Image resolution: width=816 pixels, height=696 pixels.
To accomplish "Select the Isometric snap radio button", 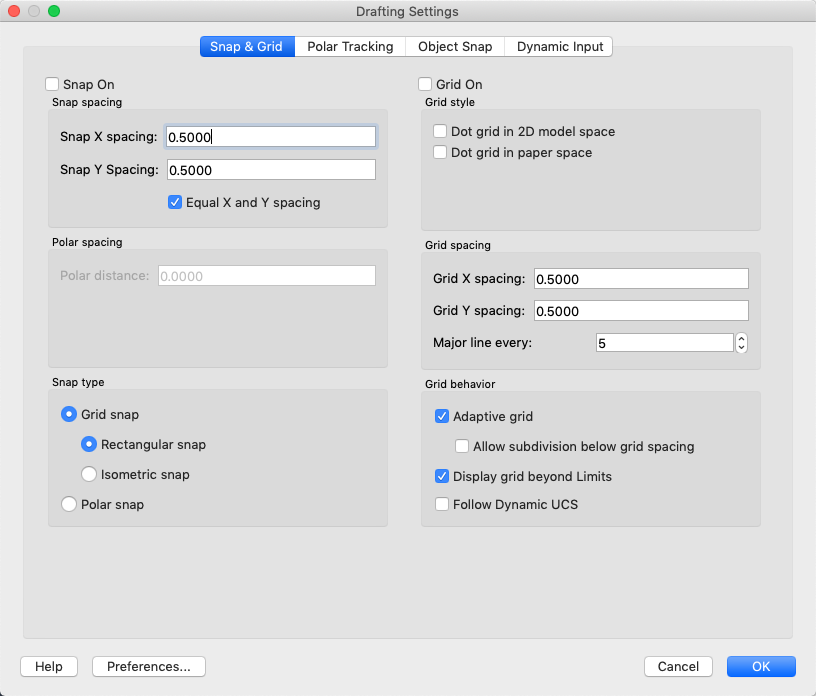I will pyautogui.click(x=89, y=474).
